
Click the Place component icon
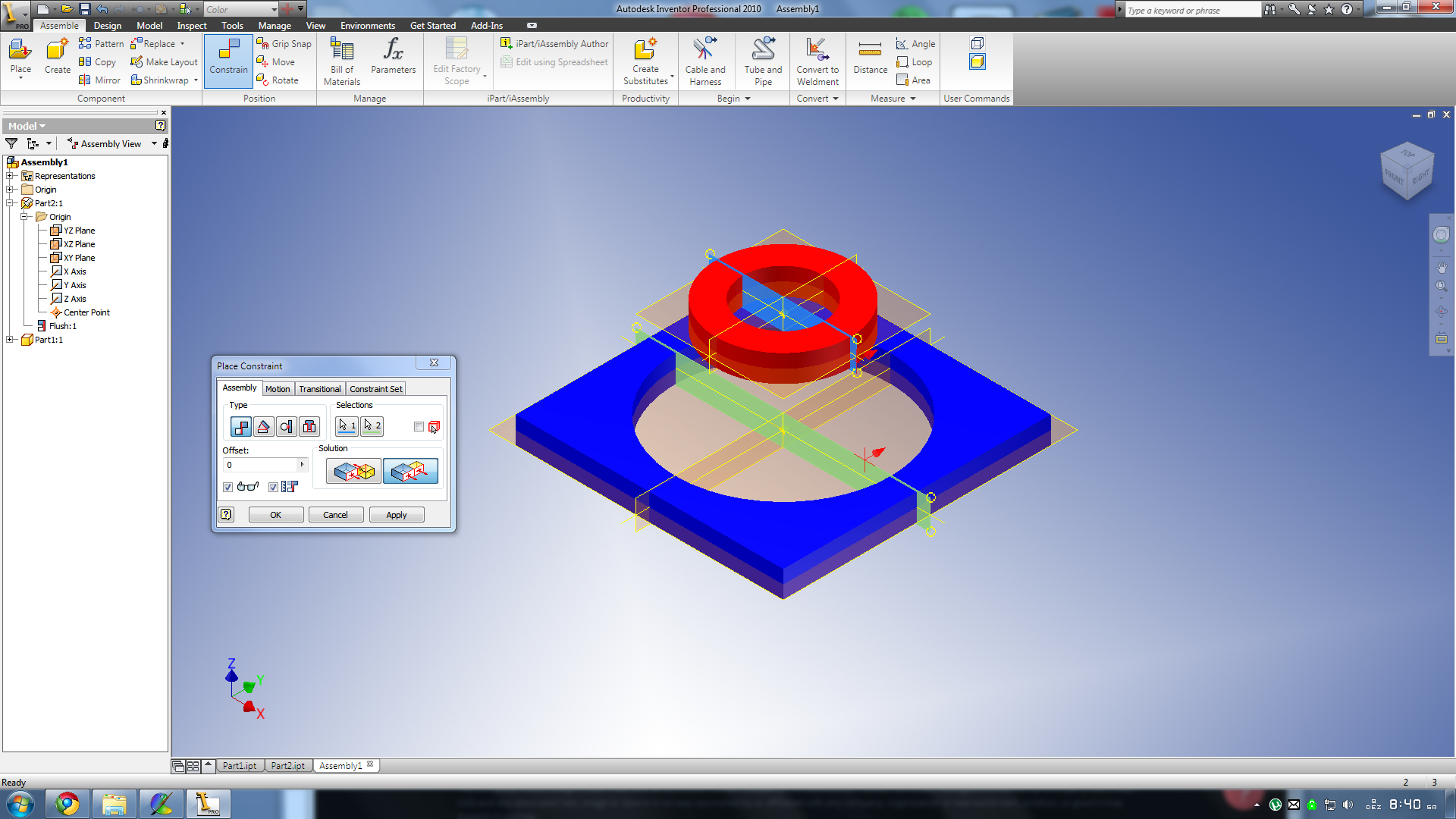point(20,52)
